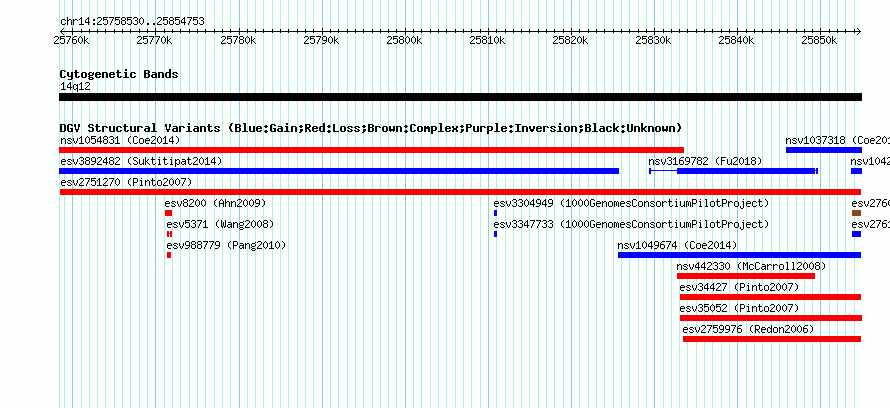This screenshot has width=890, height=408.
Task: Click the esv5371 (Wang2008) text label
Action: coord(220,224)
